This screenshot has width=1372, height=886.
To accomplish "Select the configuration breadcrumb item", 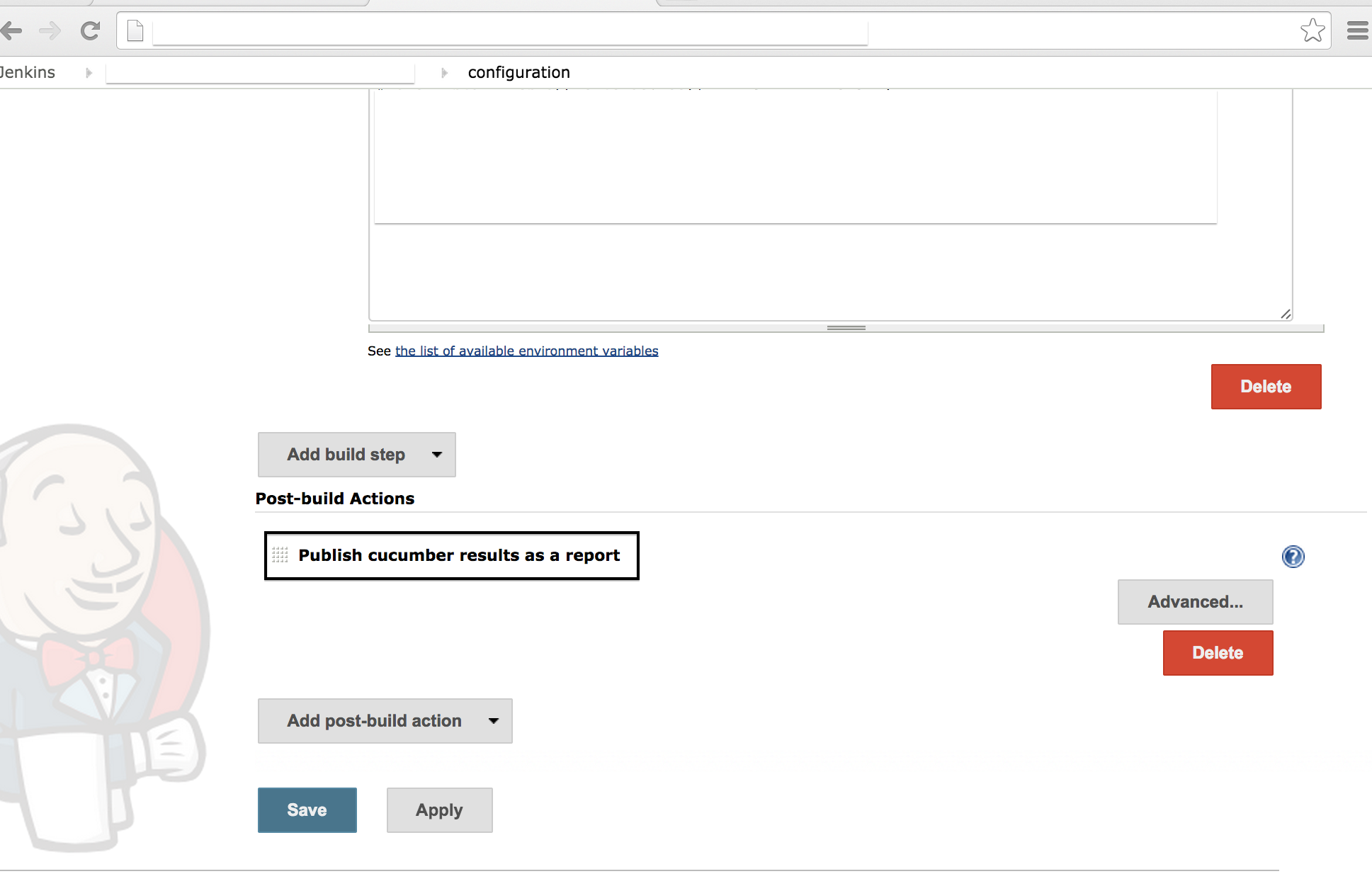I will click(518, 72).
